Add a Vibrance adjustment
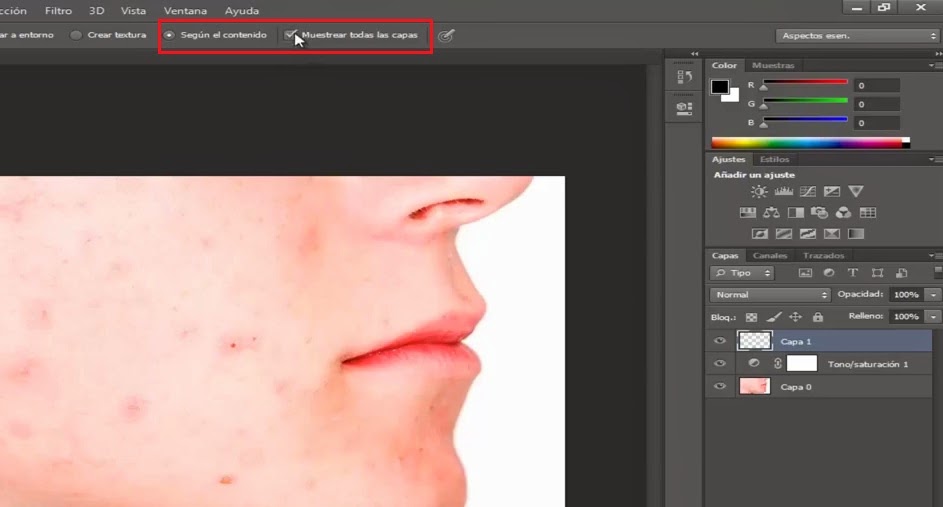Image resolution: width=943 pixels, height=507 pixels. coord(856,192)
